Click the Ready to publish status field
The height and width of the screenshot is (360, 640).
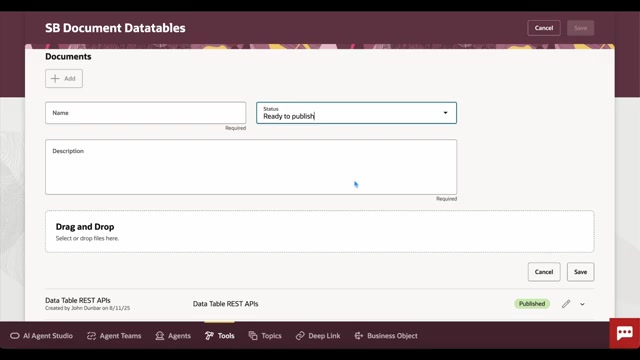(x=356, y=113)
